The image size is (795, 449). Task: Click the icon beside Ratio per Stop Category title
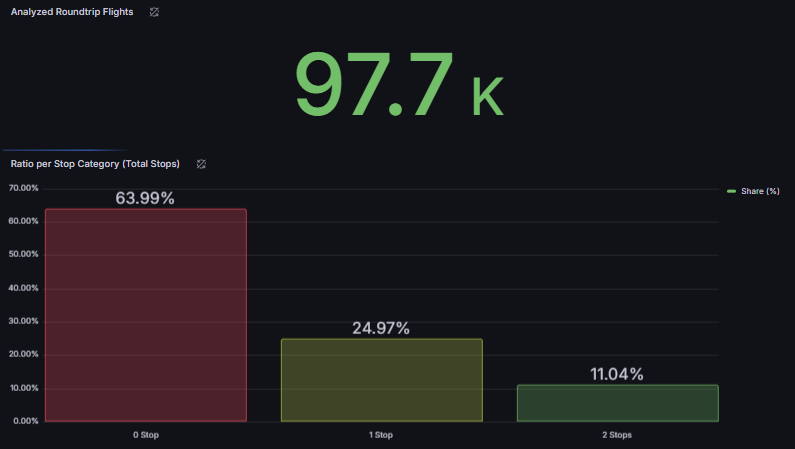coord(201,163)
